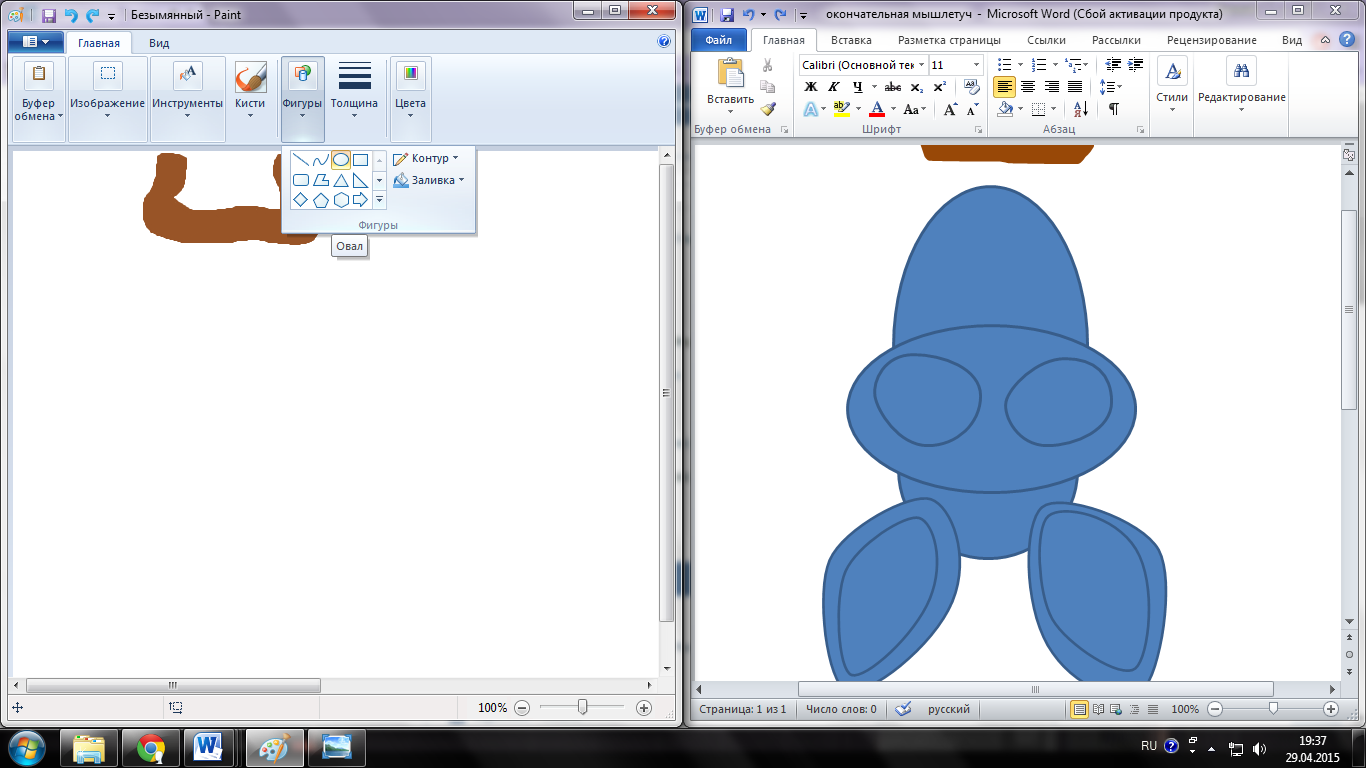Toggle Strikethrough in Word font group
Image resolution: width=1366 pixels, height=768 pixels.
(x=893, y=87)
